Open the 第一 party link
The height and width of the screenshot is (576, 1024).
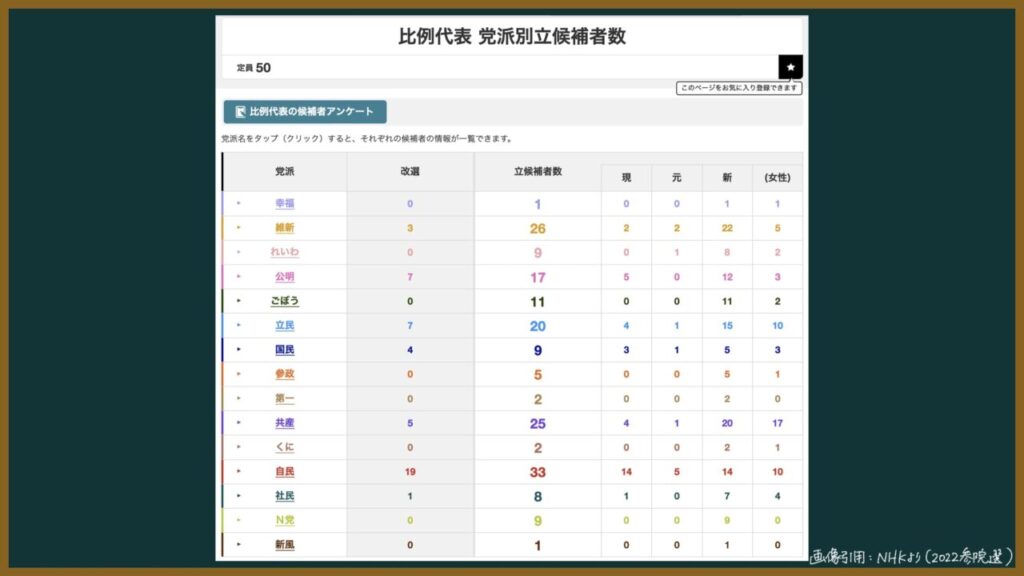point(285,399)
